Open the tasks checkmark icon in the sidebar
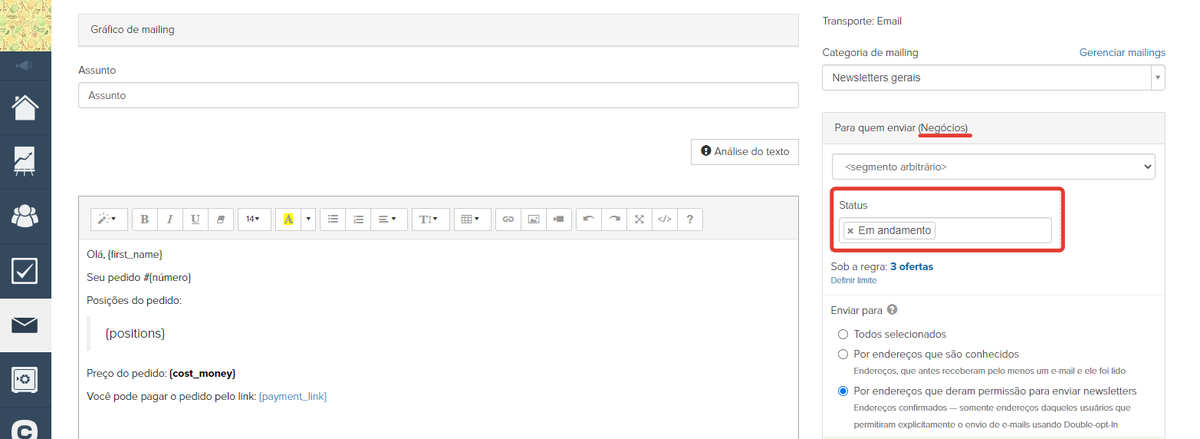 (25, 270)
